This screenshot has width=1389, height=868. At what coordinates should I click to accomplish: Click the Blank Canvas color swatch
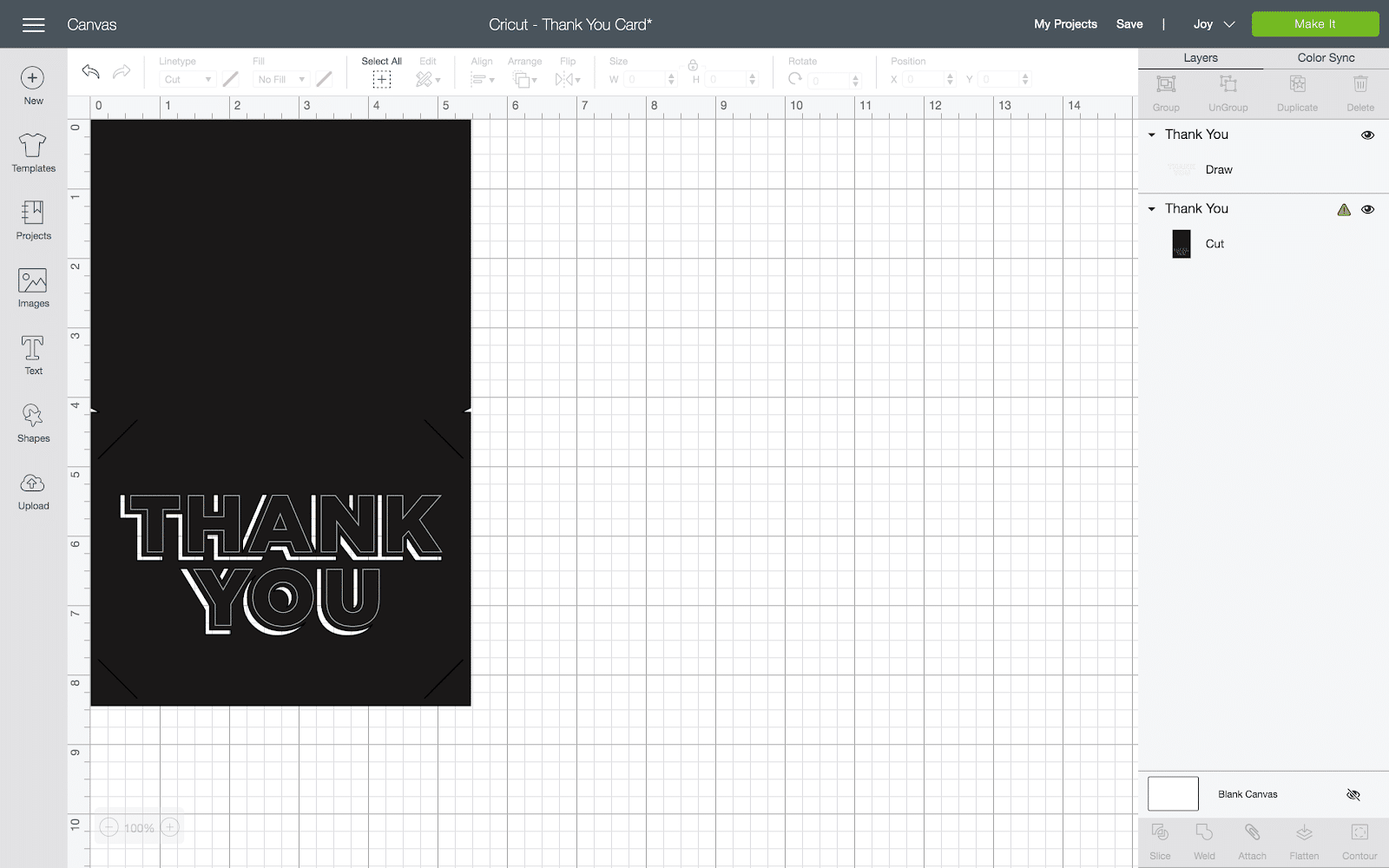tap(1173, 793)
